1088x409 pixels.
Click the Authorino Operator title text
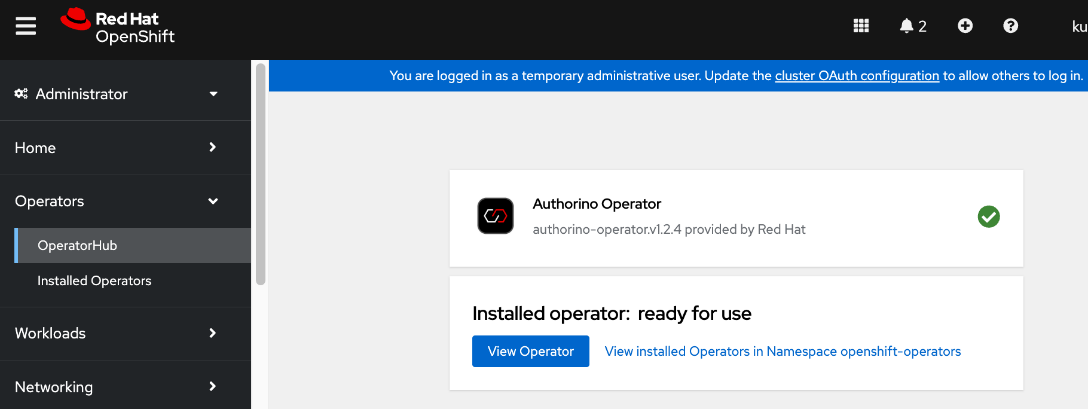[x=597, y=204]
